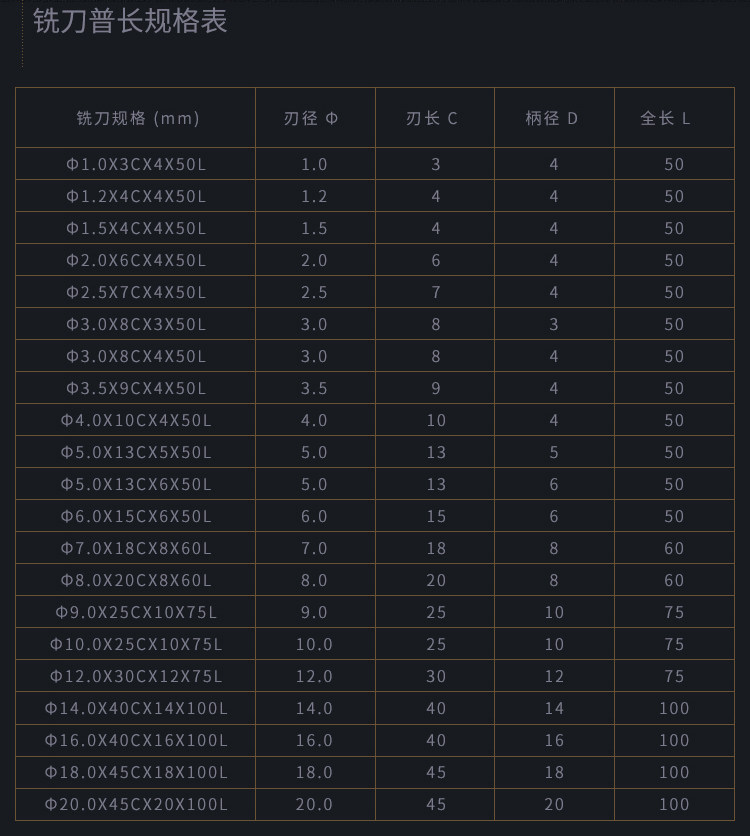Click the Φ3.0X8CX3X50L spec cell
The image size is (750, 836).
tap(136, 324)
